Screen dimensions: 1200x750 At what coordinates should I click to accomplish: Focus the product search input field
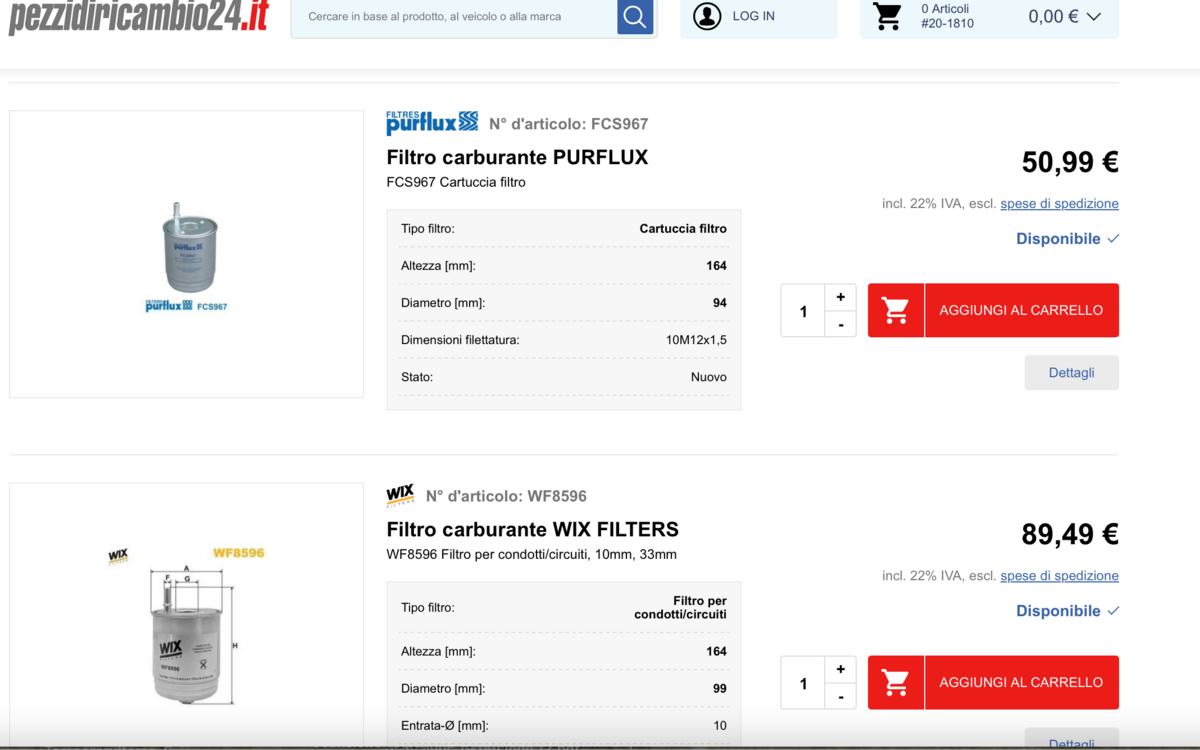(x=455, y=17)
